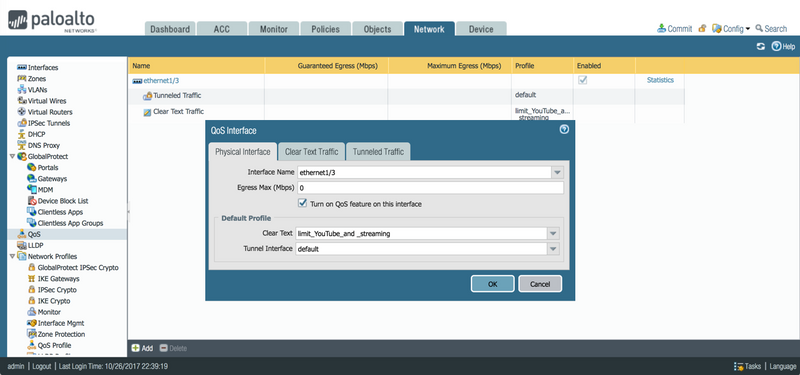The image size is (800, 375).
Task: Open the Clear Text profile dropdown
Action: tap(553, 234)
